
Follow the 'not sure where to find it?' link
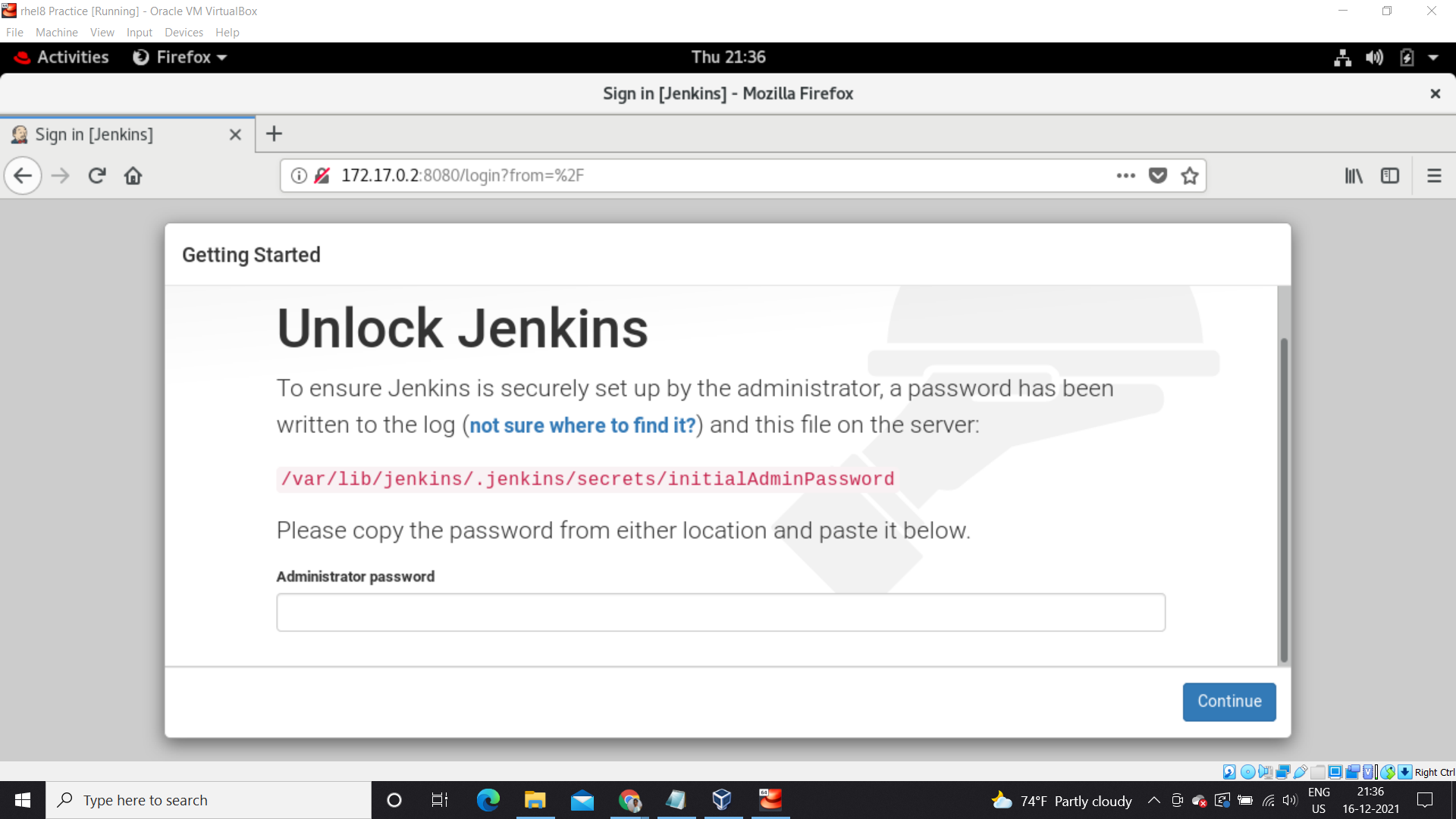[x=582, y=425]
